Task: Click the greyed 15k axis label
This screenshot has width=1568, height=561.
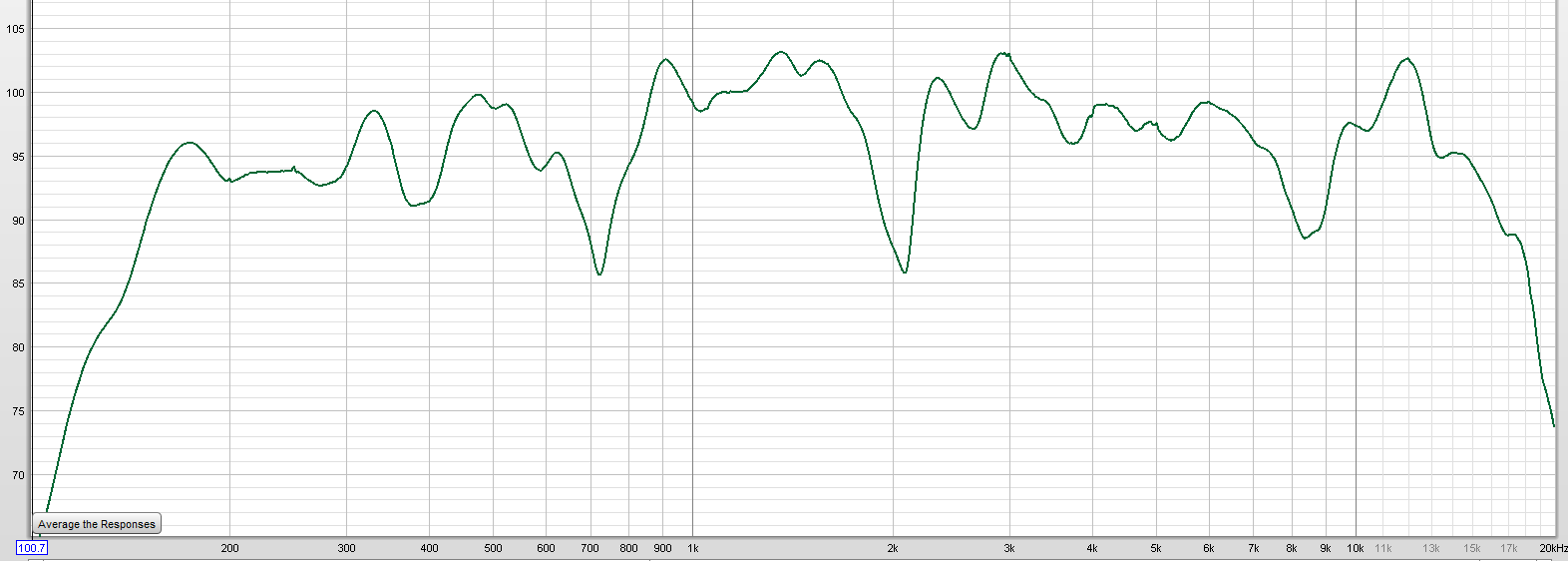Action: tap(1472, 548)
